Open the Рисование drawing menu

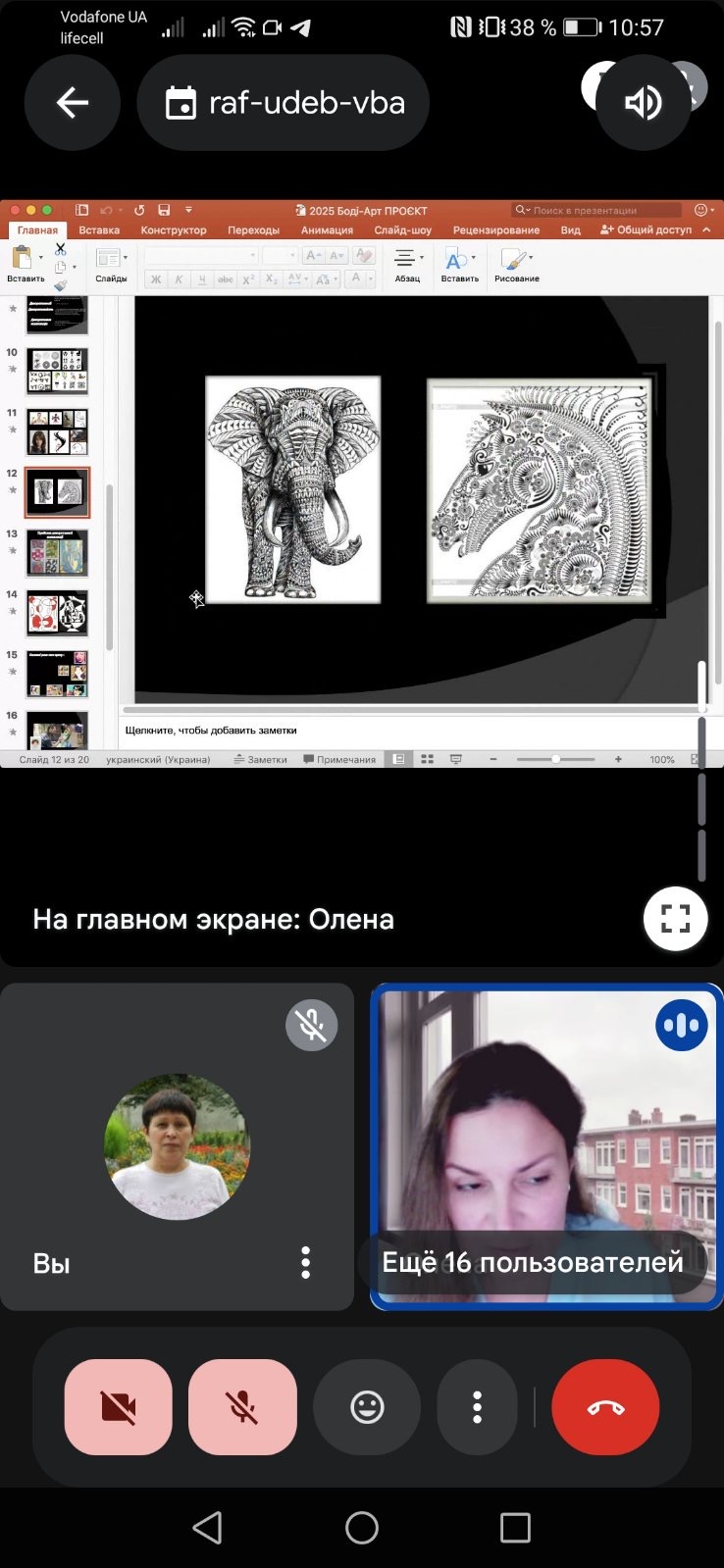tap(517, 263)
